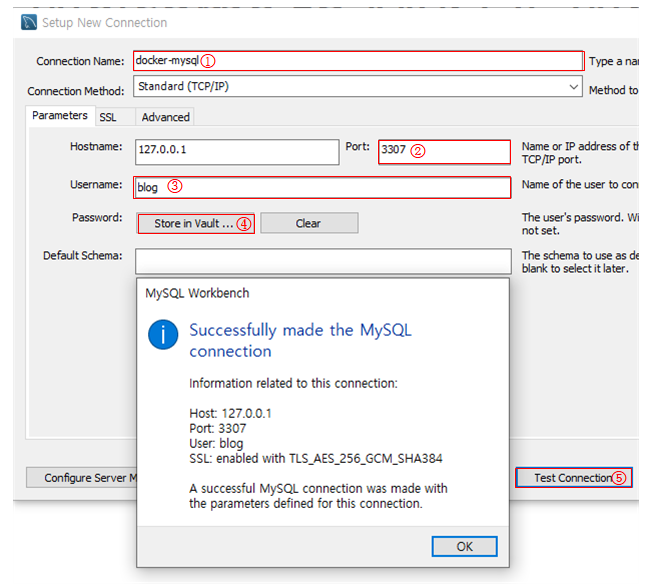Click the 'Name of the user to con' hint text
The width and height of the screenshot is (670, 588).
(x=580, y=185)
